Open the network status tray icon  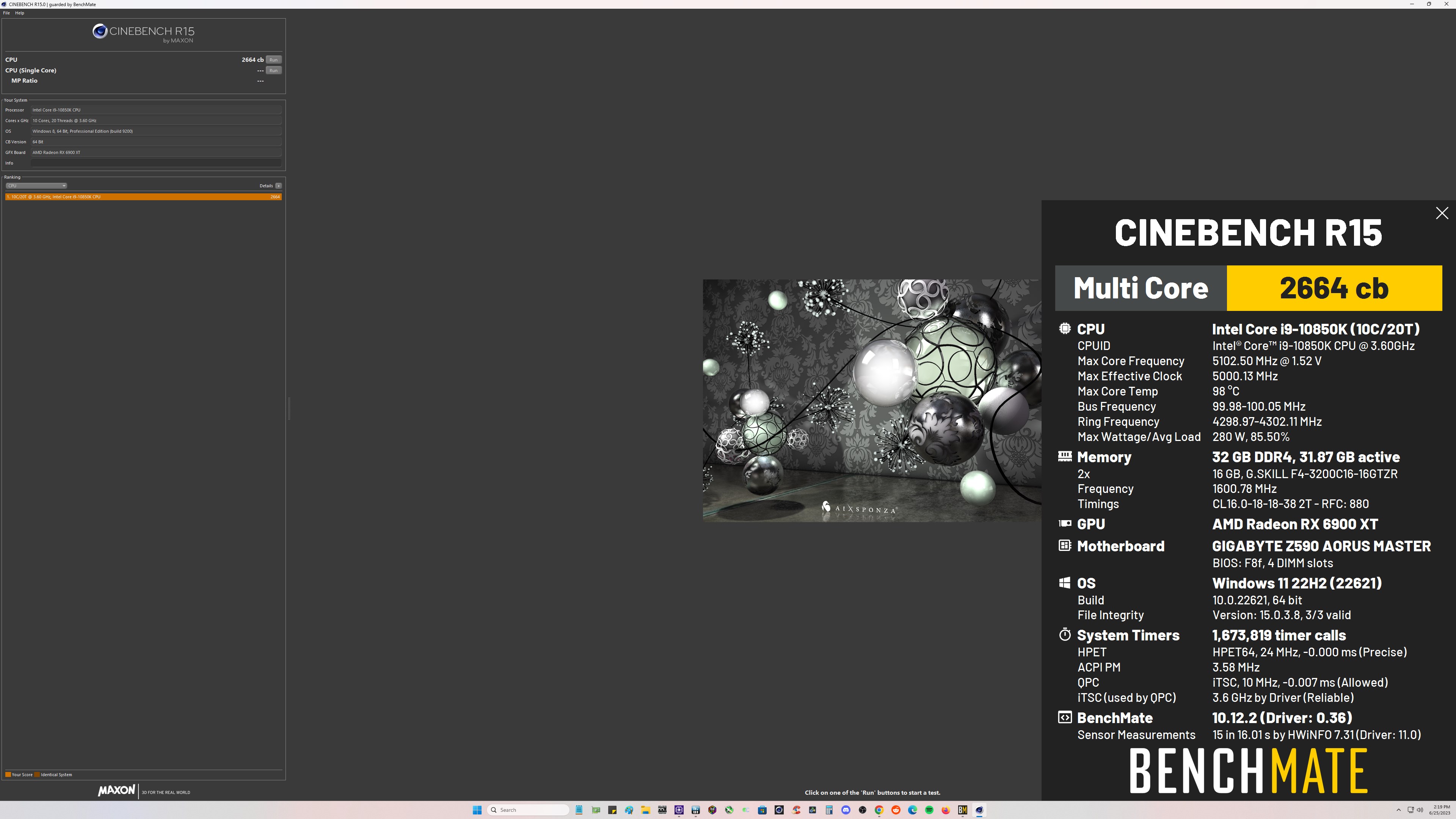point(1411,810)
